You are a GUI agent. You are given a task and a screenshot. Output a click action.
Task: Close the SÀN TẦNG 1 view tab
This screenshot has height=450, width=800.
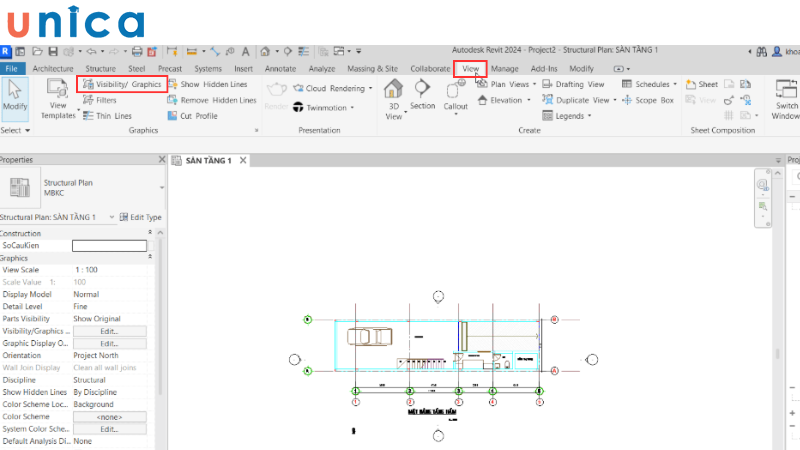click(x=241, y=160)
